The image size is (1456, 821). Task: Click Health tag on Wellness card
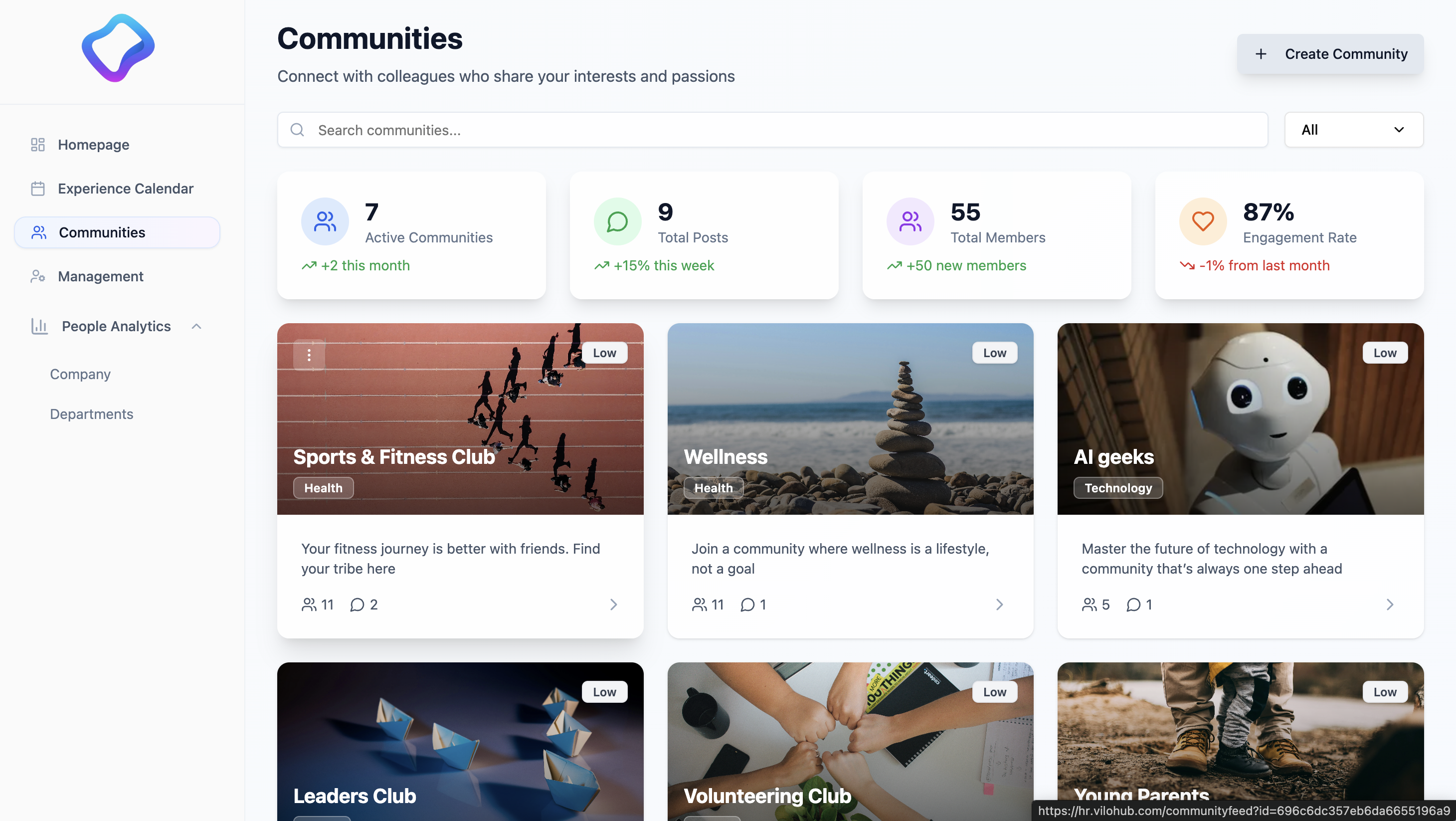click(714, 487)
